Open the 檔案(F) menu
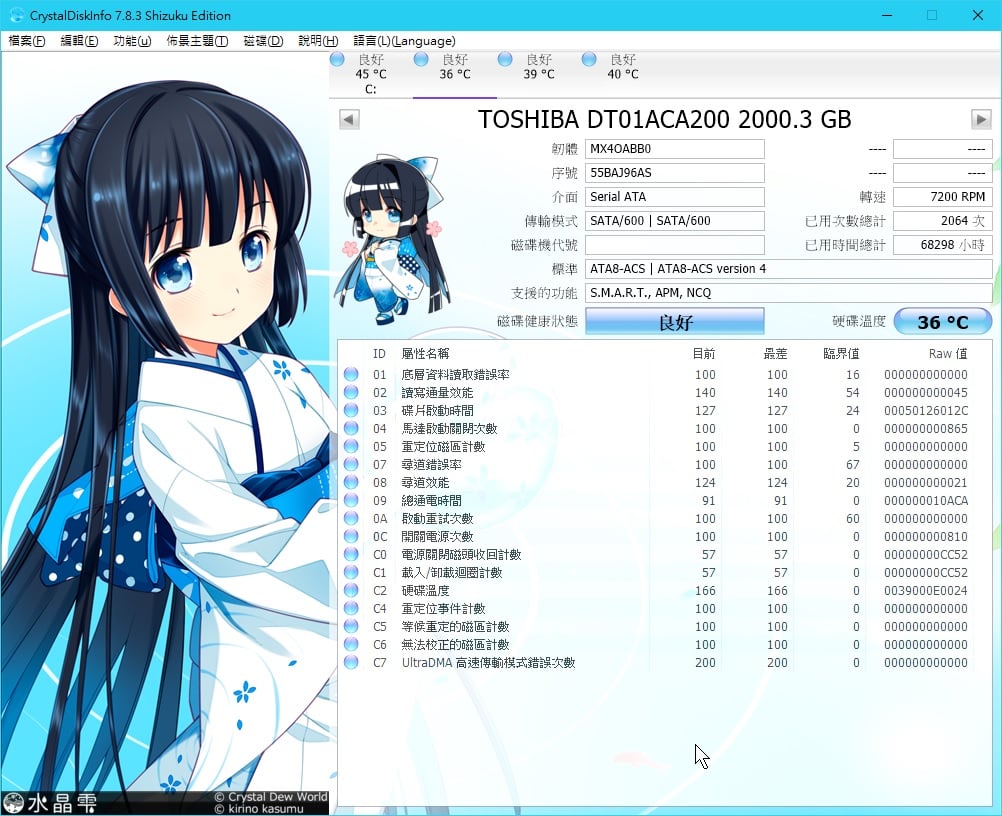The image size is (1002, 816). (x=27, y=41)
